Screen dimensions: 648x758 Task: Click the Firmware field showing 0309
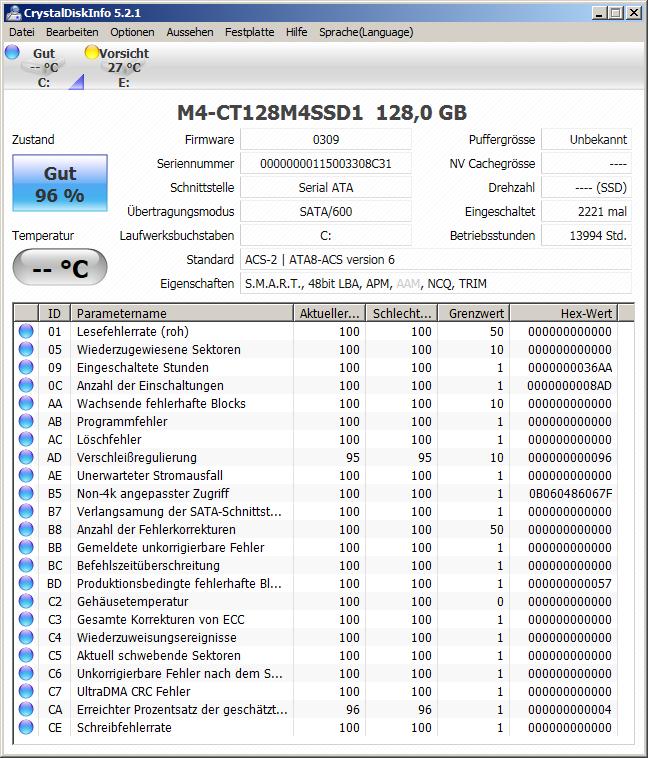(x=326, y=140)
